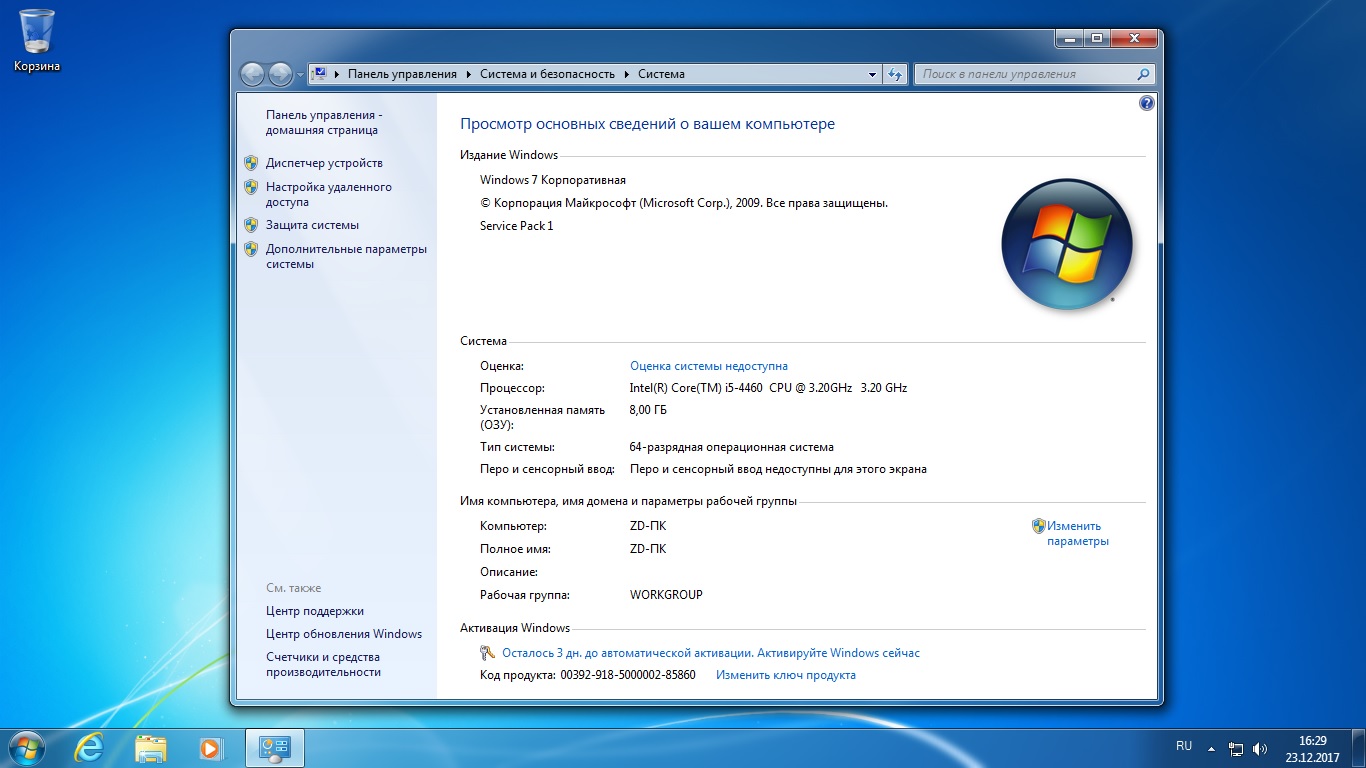
Task: Open recent pages dropdown beside navigation arrows
Action: point(300,75)
